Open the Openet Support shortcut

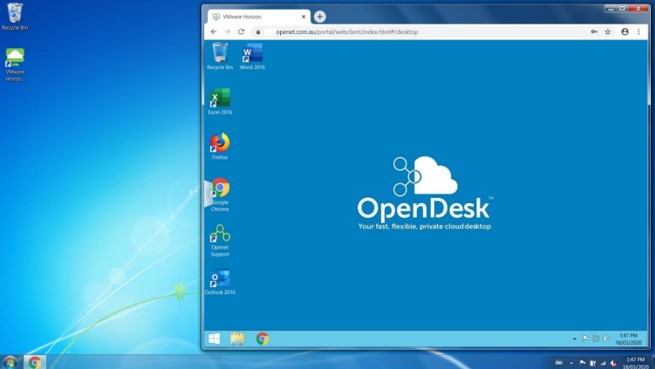pyautogui.click(x=220, y=240)
